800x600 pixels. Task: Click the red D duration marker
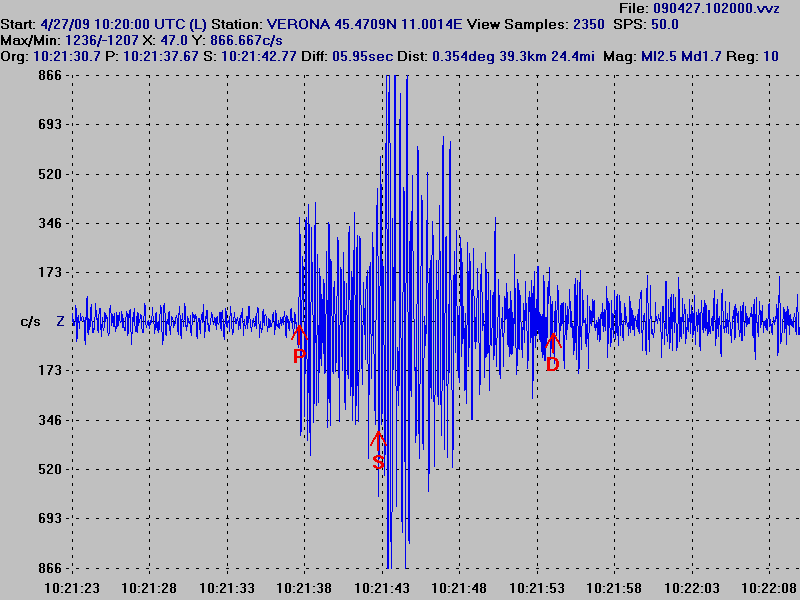coord(553,352)
